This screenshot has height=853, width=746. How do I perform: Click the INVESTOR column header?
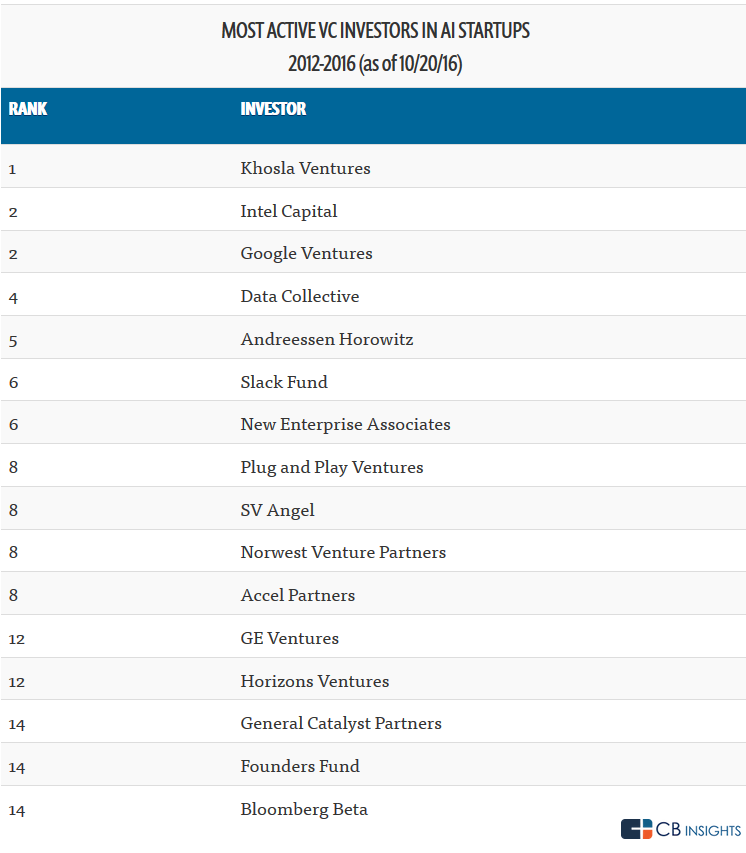(273, 109)
